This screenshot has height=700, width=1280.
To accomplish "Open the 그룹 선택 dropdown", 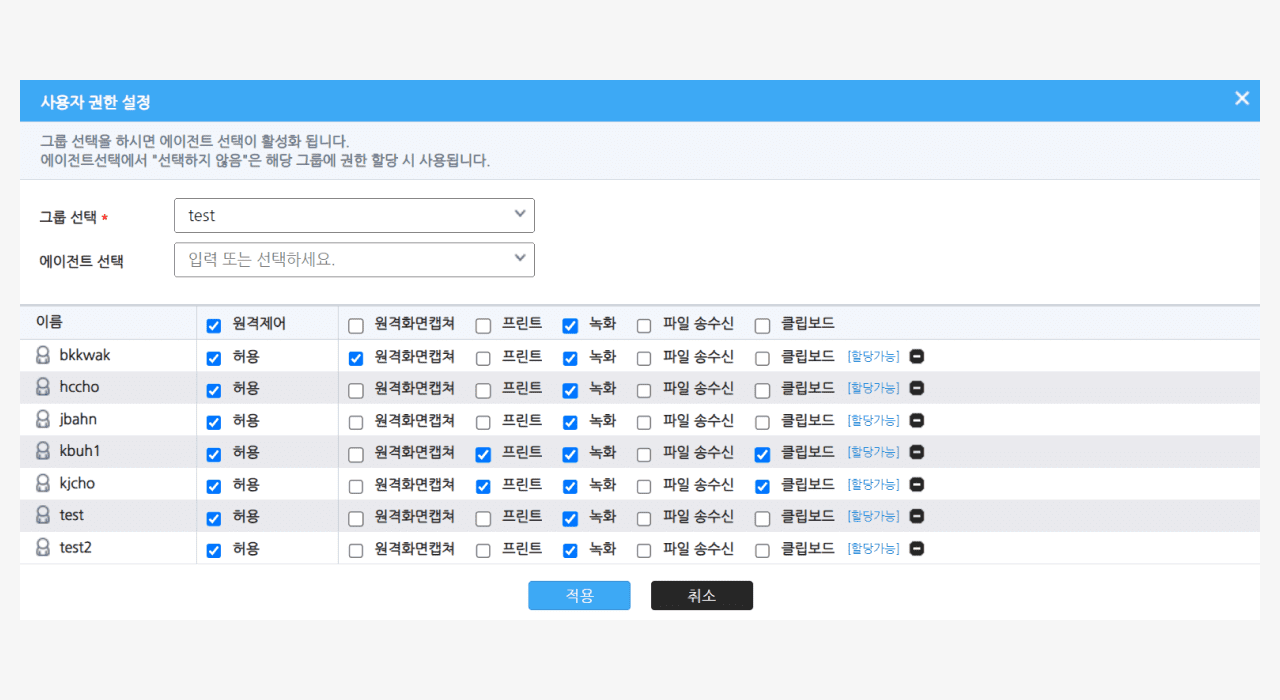I will (354, 215).
